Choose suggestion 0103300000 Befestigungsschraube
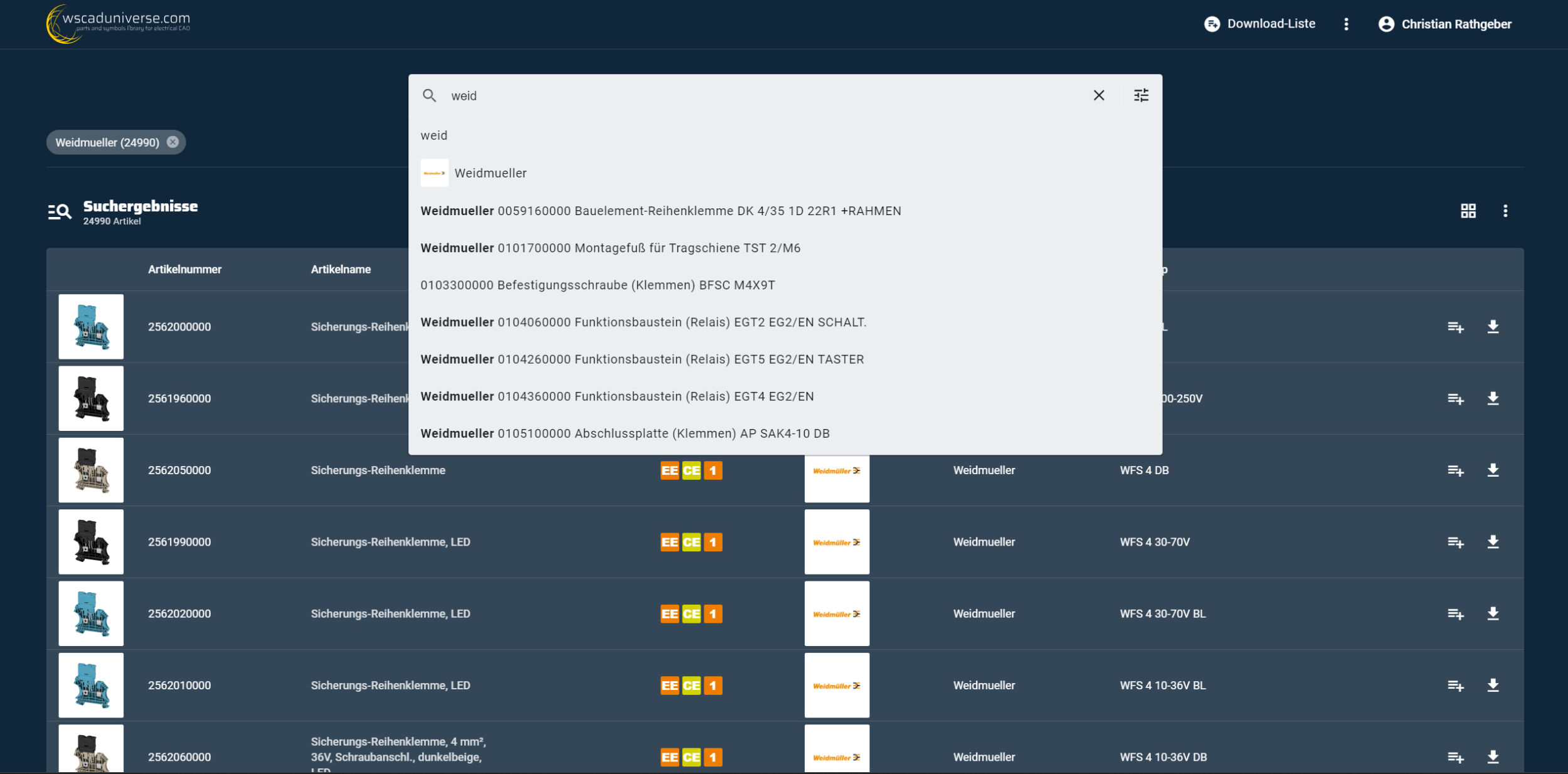Viewport: 1568px width, 774px height. pyautogui.click(x=785, y=285)
